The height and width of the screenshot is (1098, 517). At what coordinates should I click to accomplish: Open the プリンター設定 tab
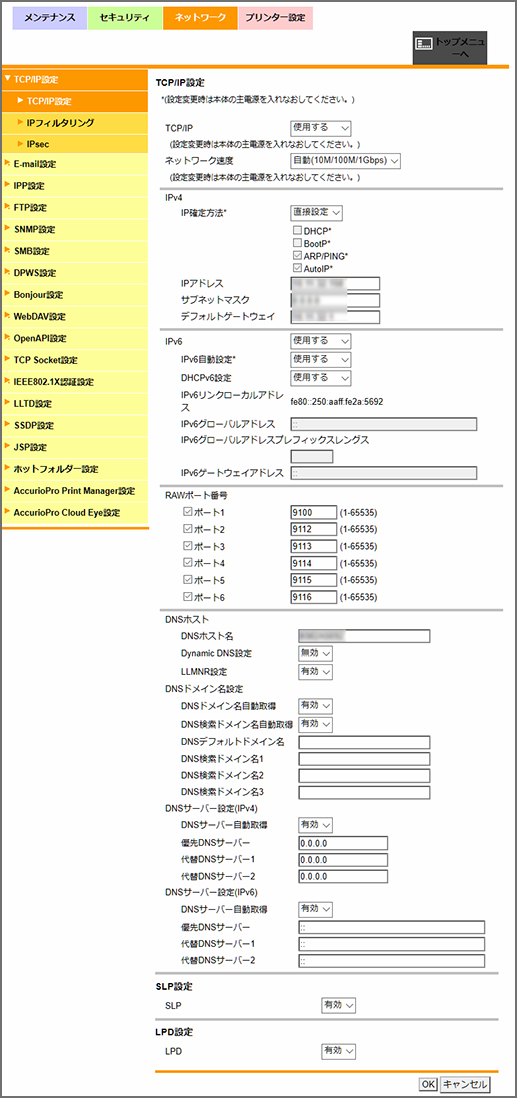point(275,18)
